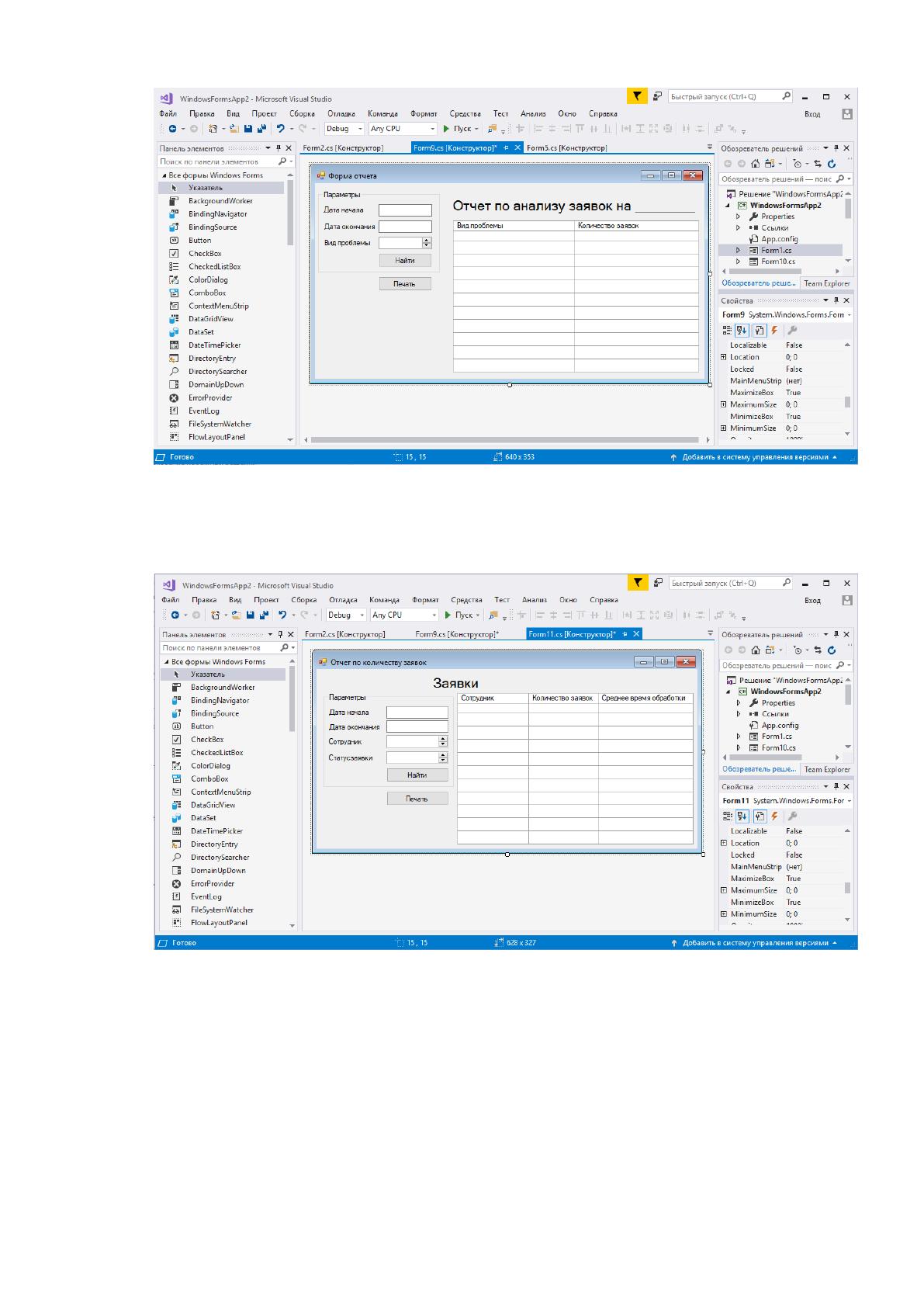Select DateTimePicker in toolbox beside Form9 designer
The image size is (924, 1307).
point(215,345)
